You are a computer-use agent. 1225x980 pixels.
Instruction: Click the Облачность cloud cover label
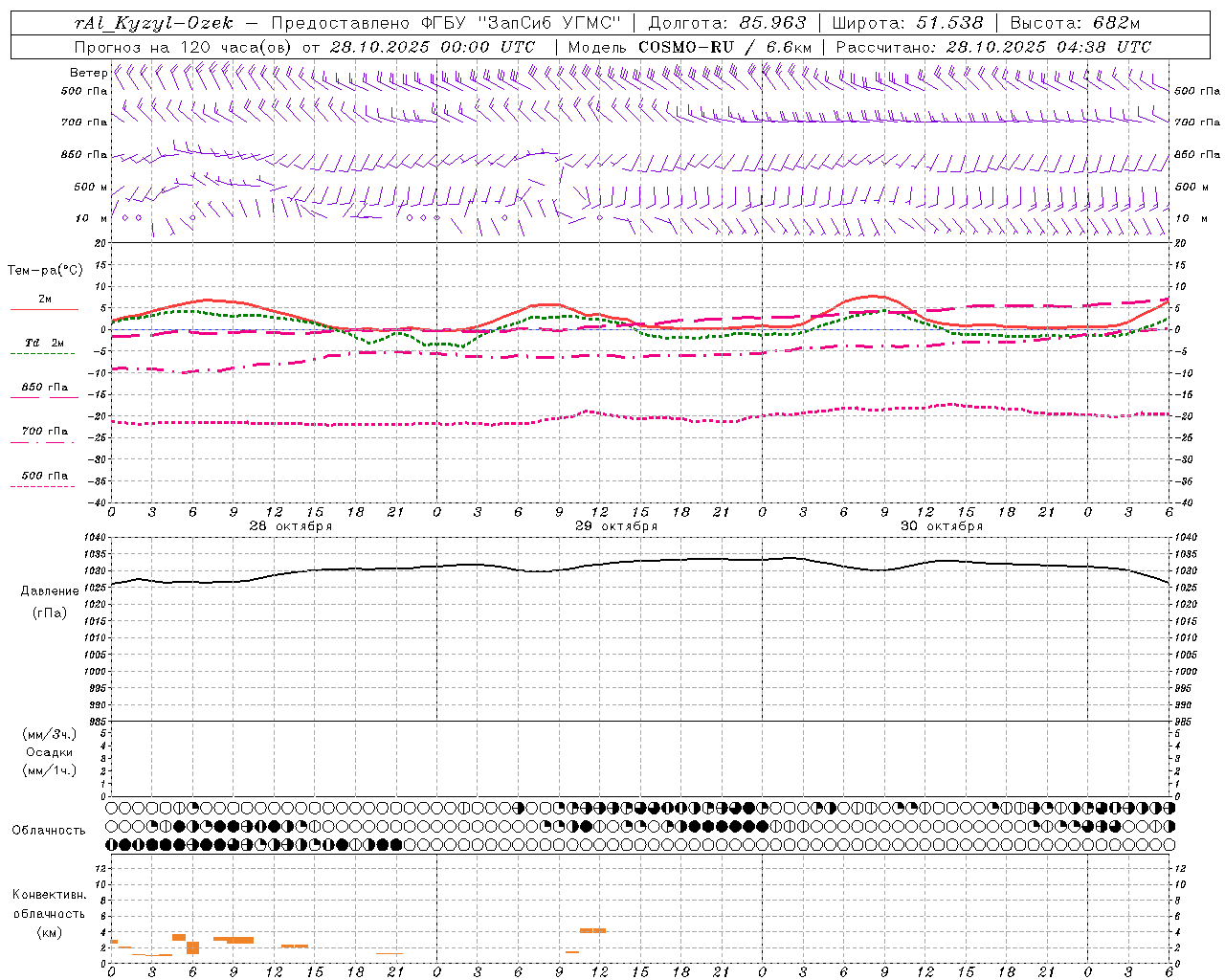49,831
